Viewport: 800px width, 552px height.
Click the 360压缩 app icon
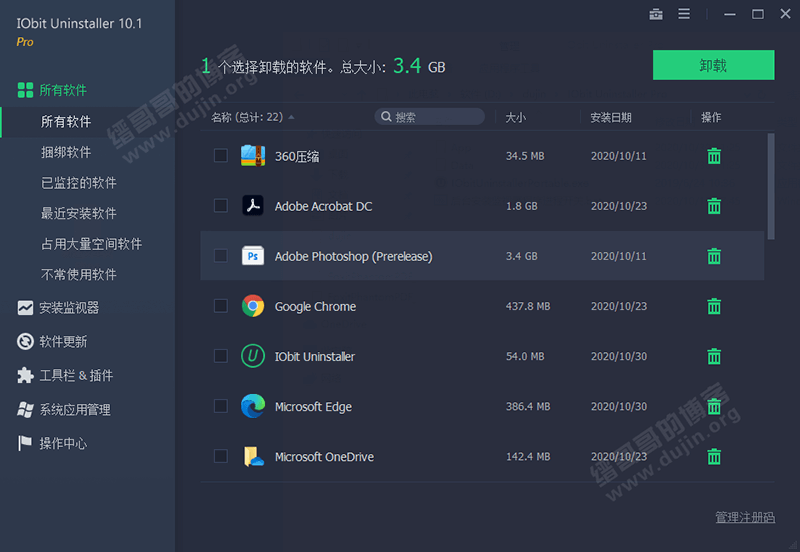click(x=253, y=156)
